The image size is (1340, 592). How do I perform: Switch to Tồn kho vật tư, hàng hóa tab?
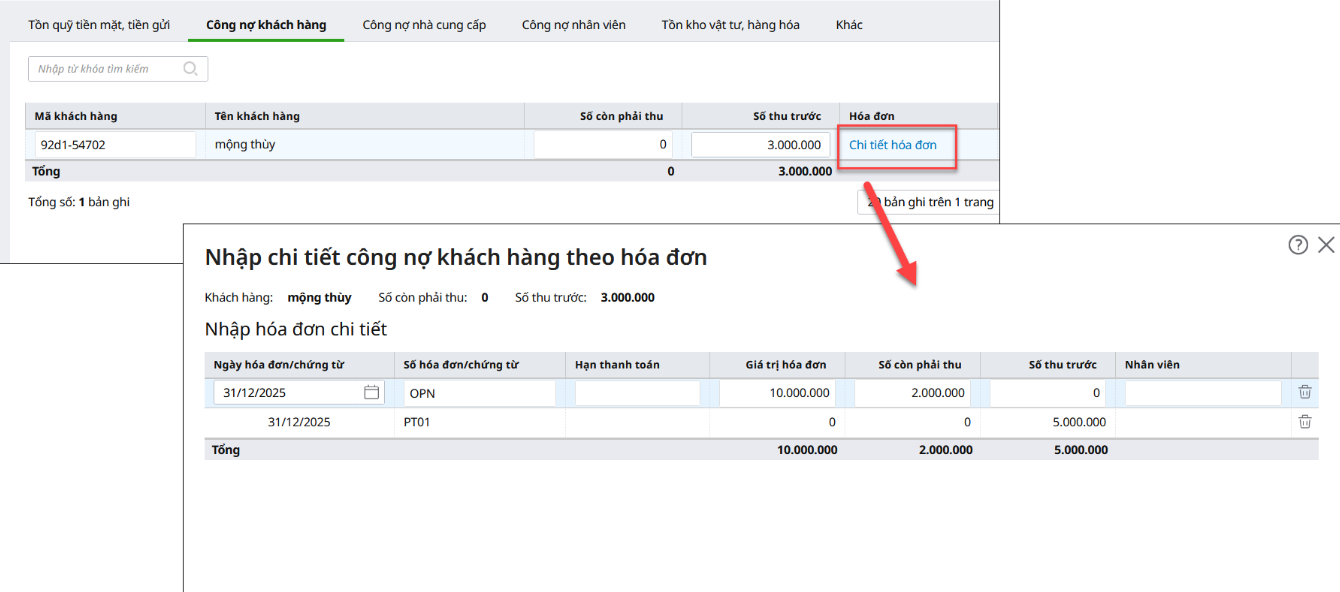730,24
